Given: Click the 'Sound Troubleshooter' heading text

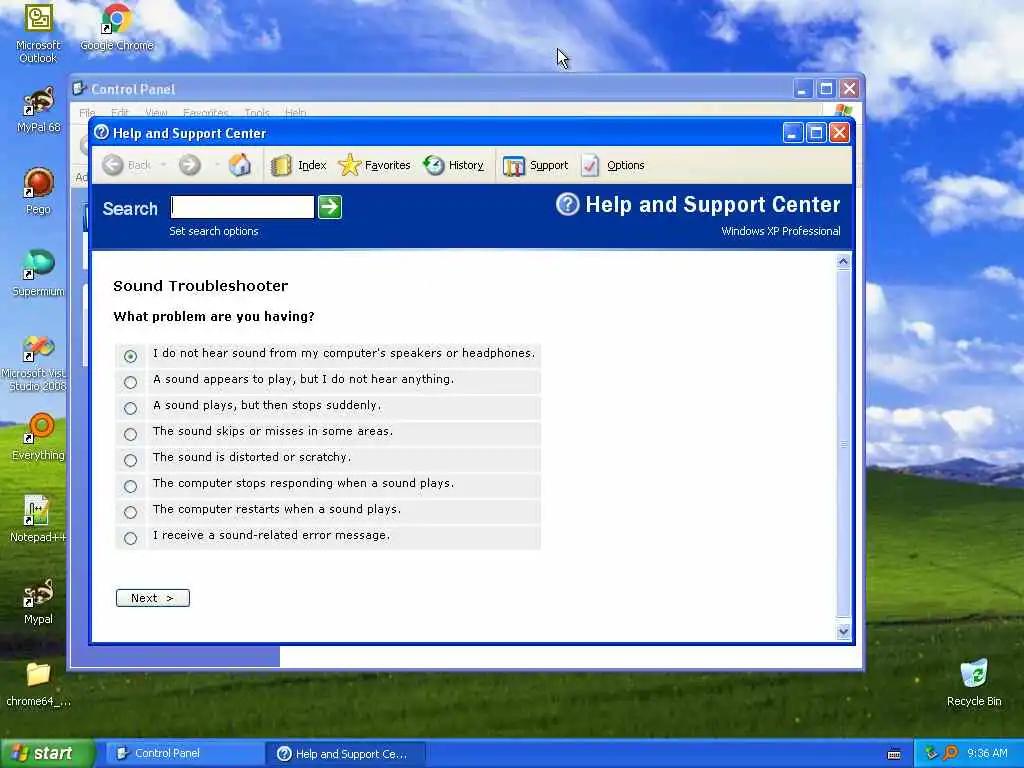Looking at the screenshot, I should click(200, 286).
